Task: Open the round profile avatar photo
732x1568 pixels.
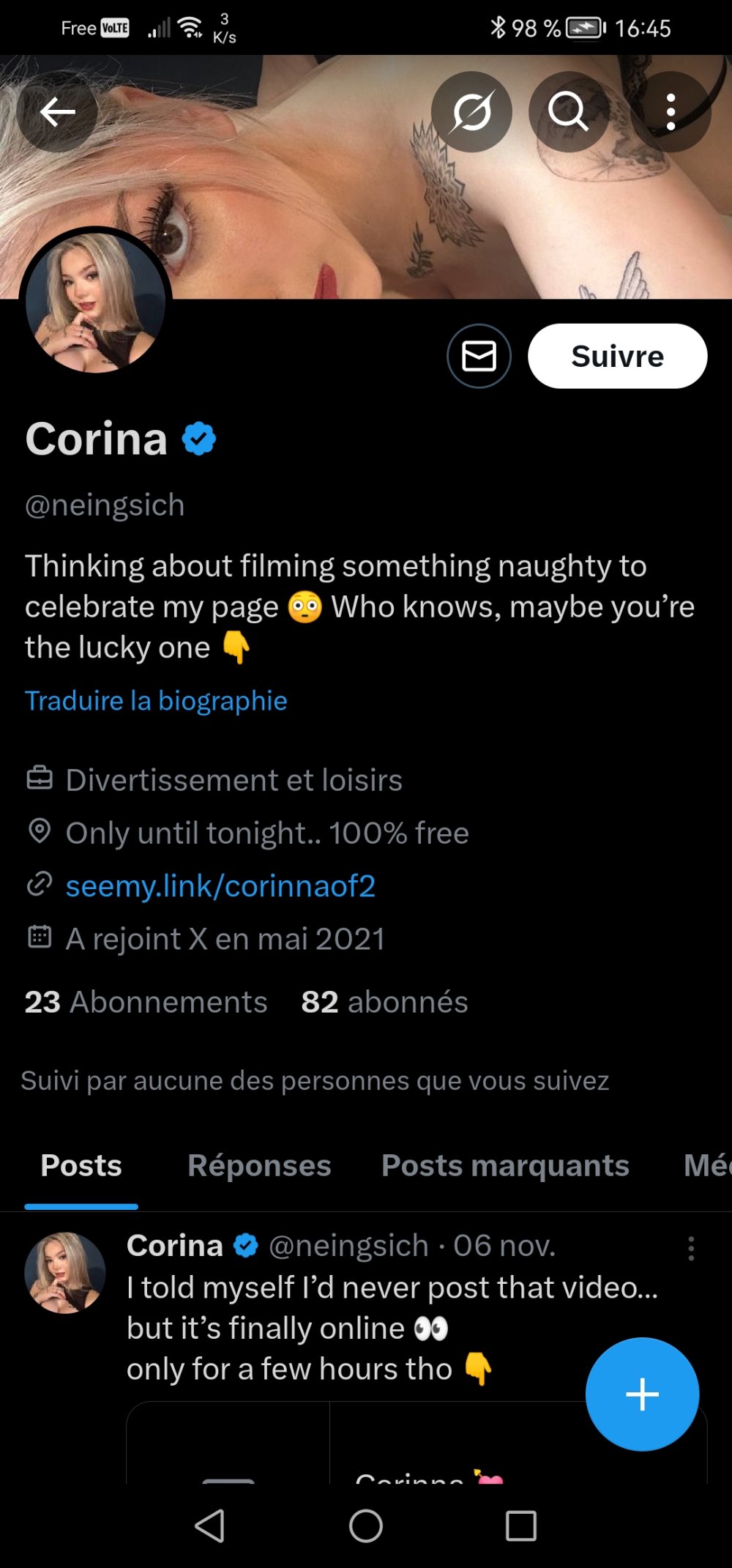Action: (x=95, y=302)
